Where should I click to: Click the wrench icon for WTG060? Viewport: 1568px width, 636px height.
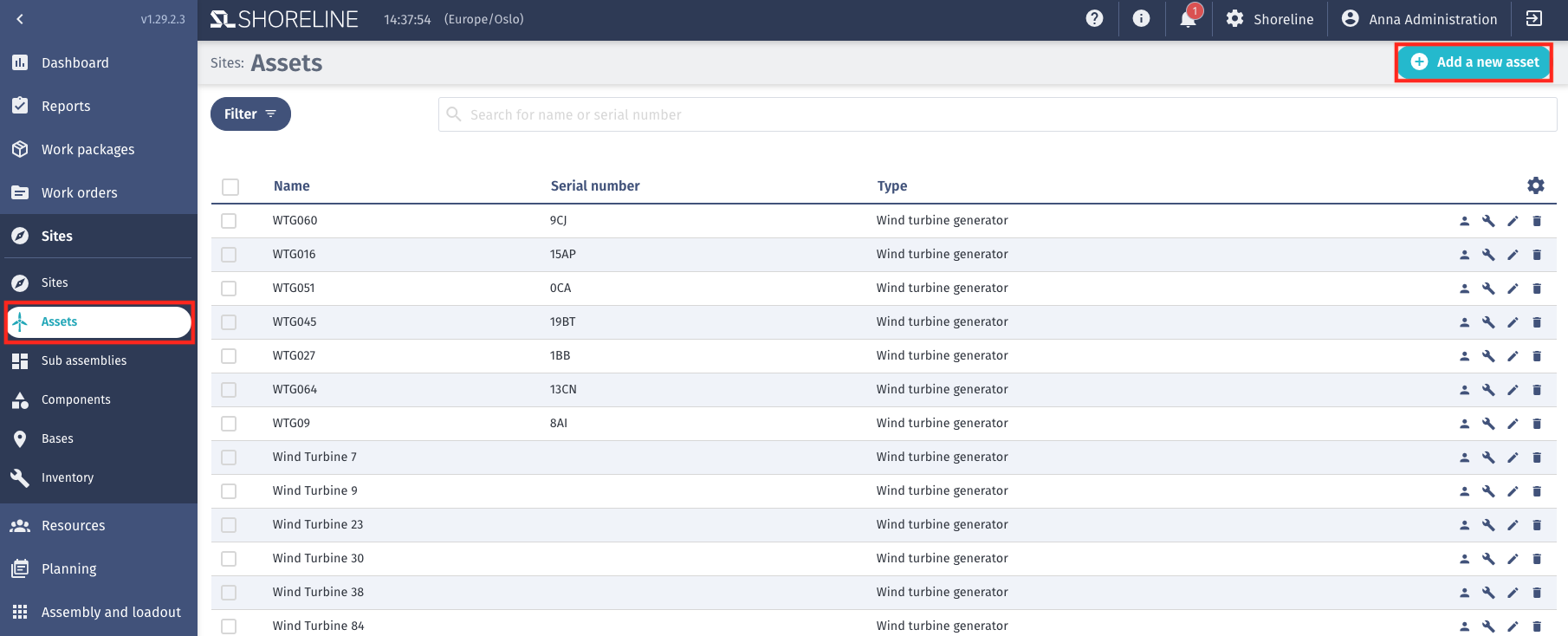pos(1488,221)
